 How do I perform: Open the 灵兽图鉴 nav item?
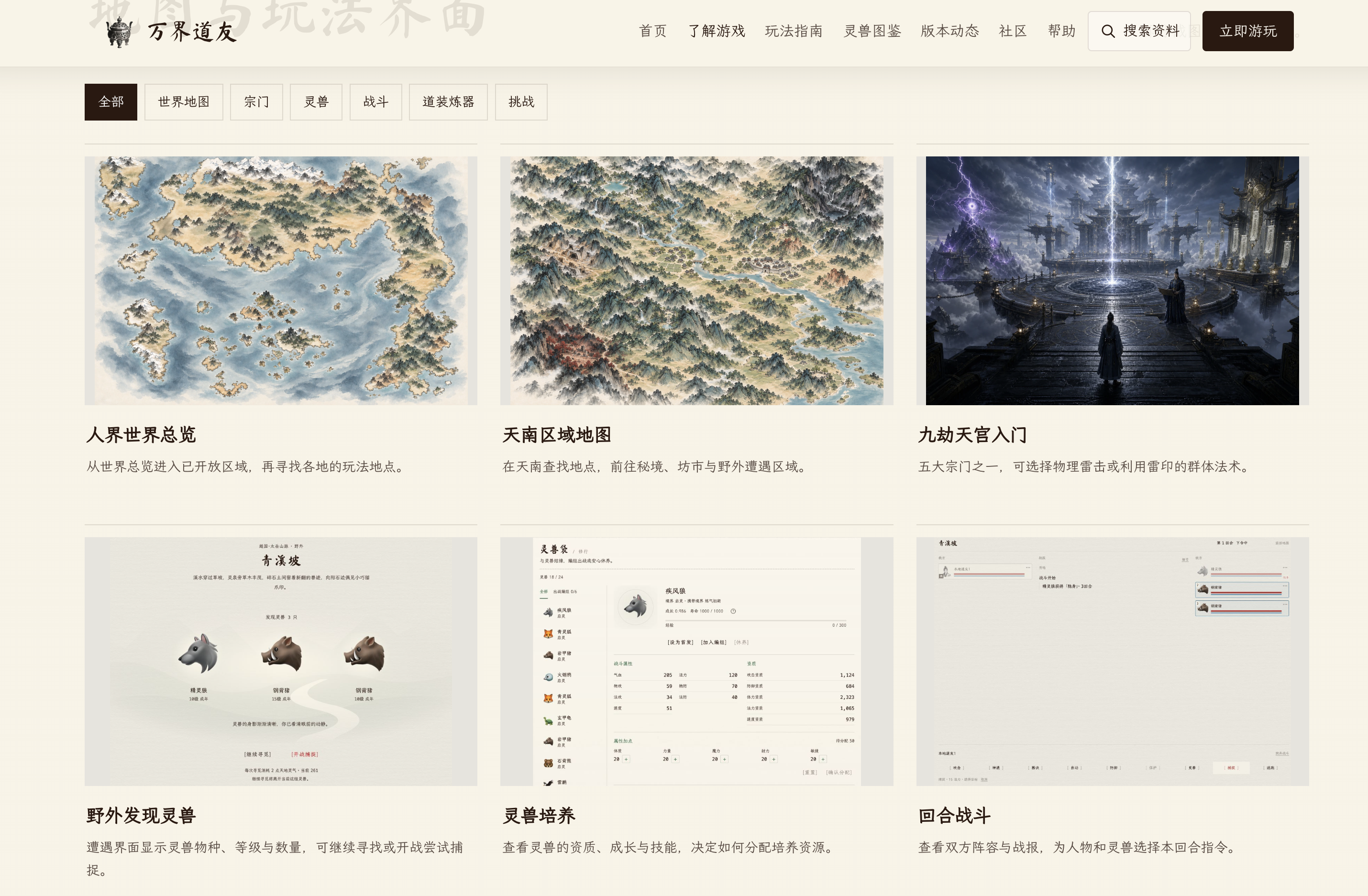872,31
